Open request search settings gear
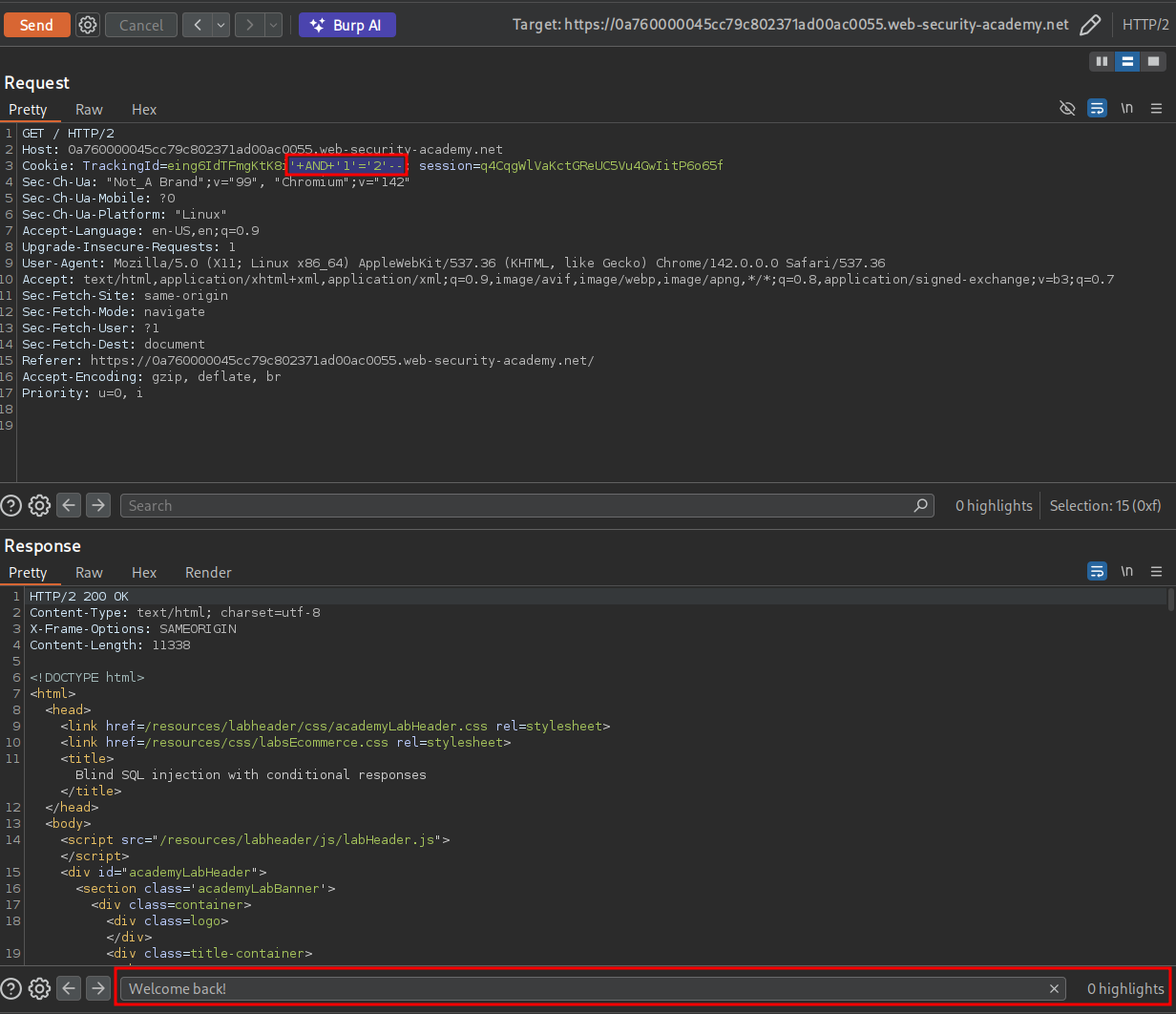Viewport: 1176px width, 1014px height. pyautogui.click(x=39, y=506)
